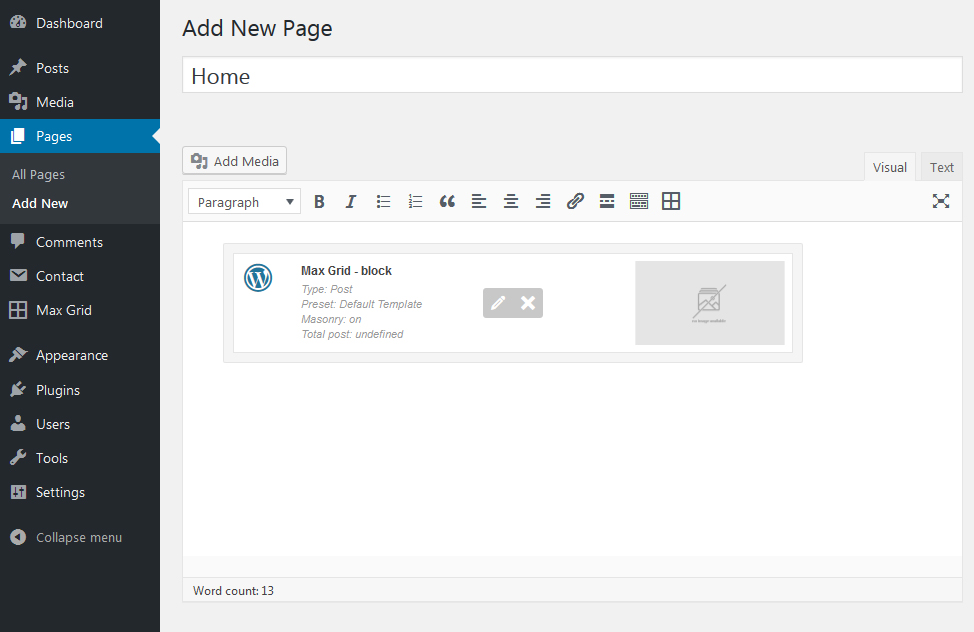Open Posts in the sidebar
The image size is (974, 632).
tap(80, 68)
